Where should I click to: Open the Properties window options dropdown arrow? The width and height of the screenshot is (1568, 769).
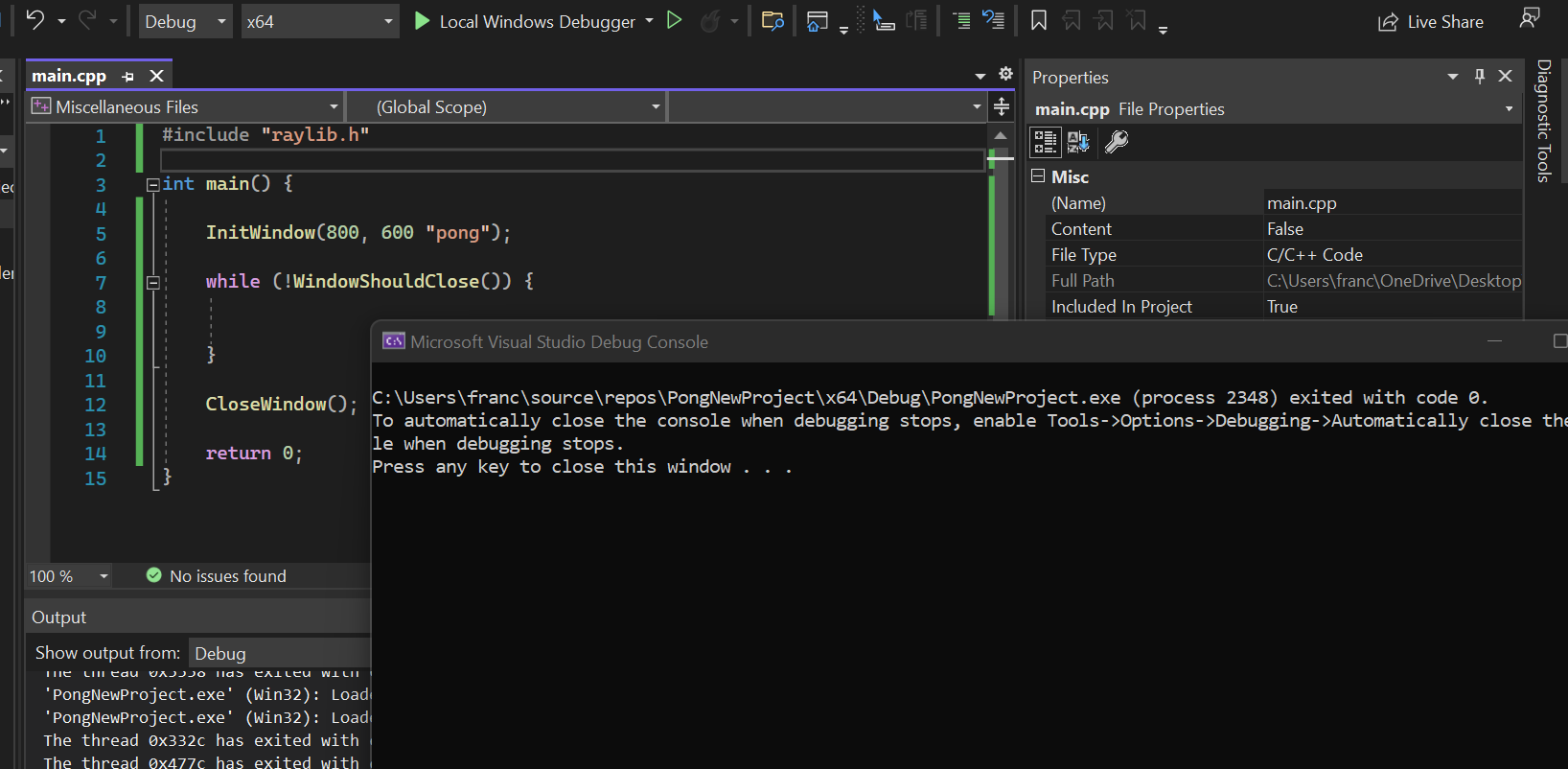tap(1453, 76)
